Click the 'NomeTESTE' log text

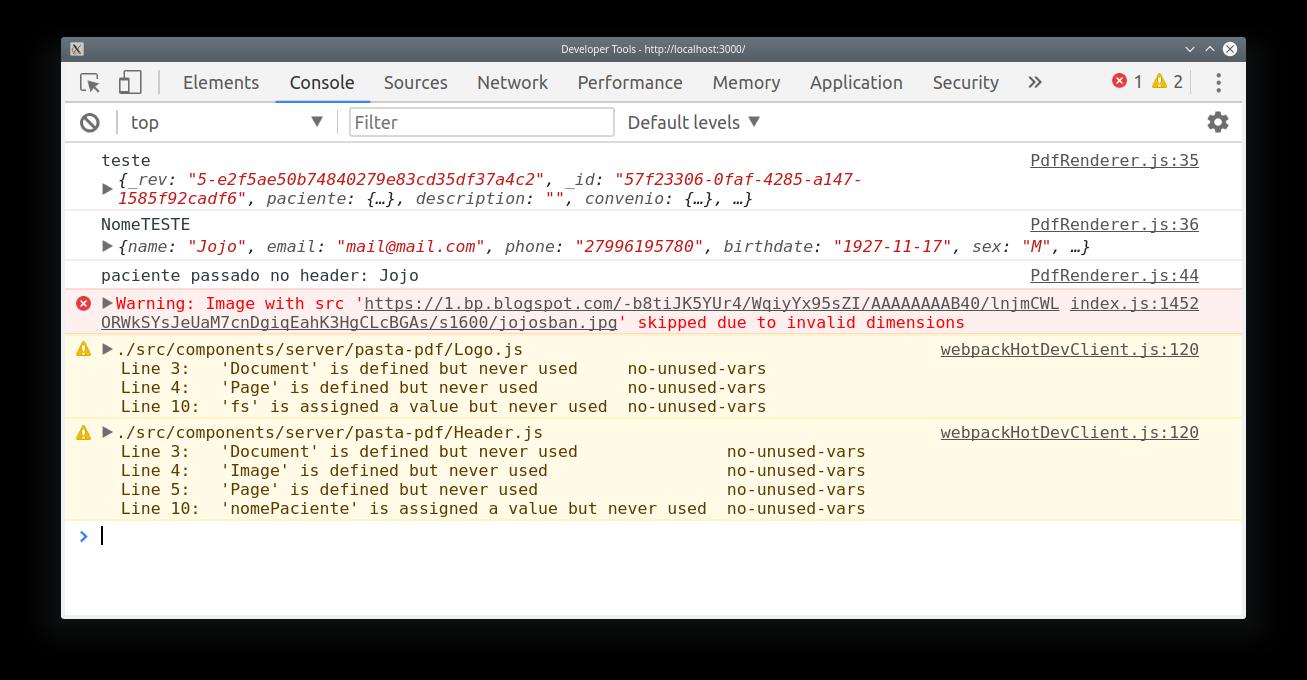(145, 224)
